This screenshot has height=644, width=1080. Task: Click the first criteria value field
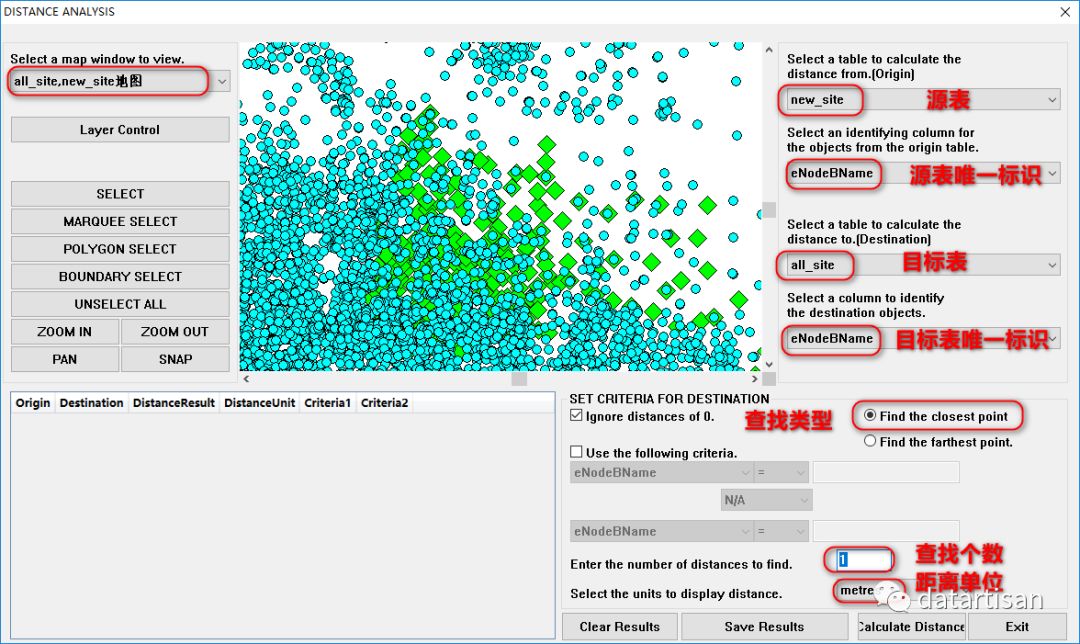(x=886, y=473)
